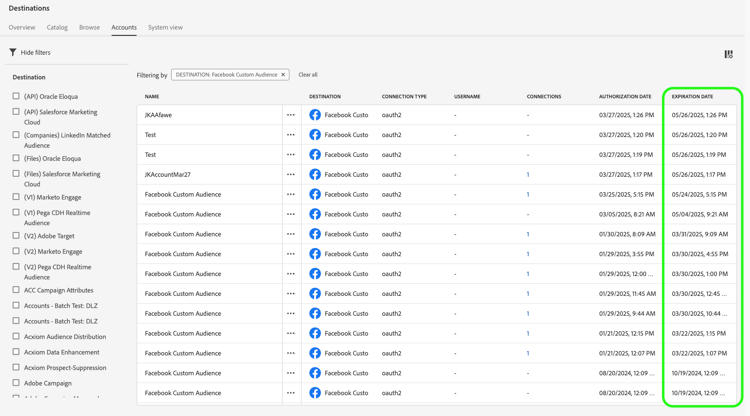Image resolution: width=750 pixels, height=416 pixels.
Task: Sort by the Expiration Date column header
Action: pyautogui.click(x=692, y=97)
